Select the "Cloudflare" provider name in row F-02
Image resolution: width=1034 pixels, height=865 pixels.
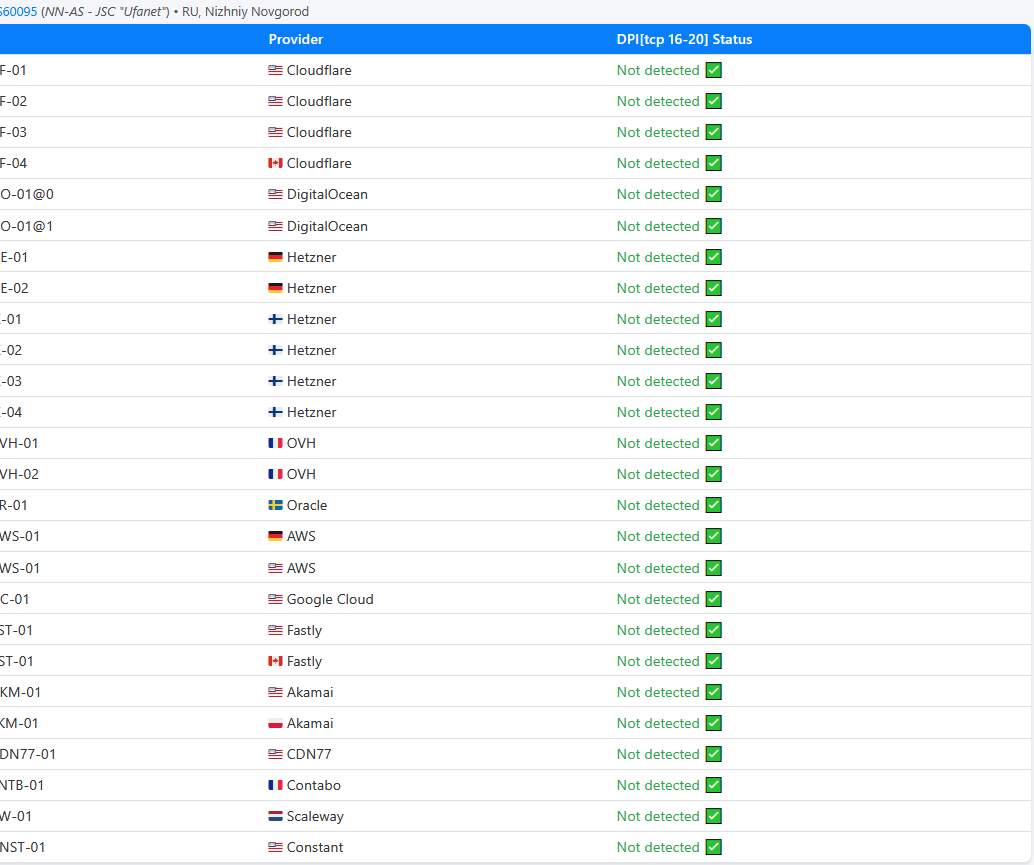(x=319, y=102)
